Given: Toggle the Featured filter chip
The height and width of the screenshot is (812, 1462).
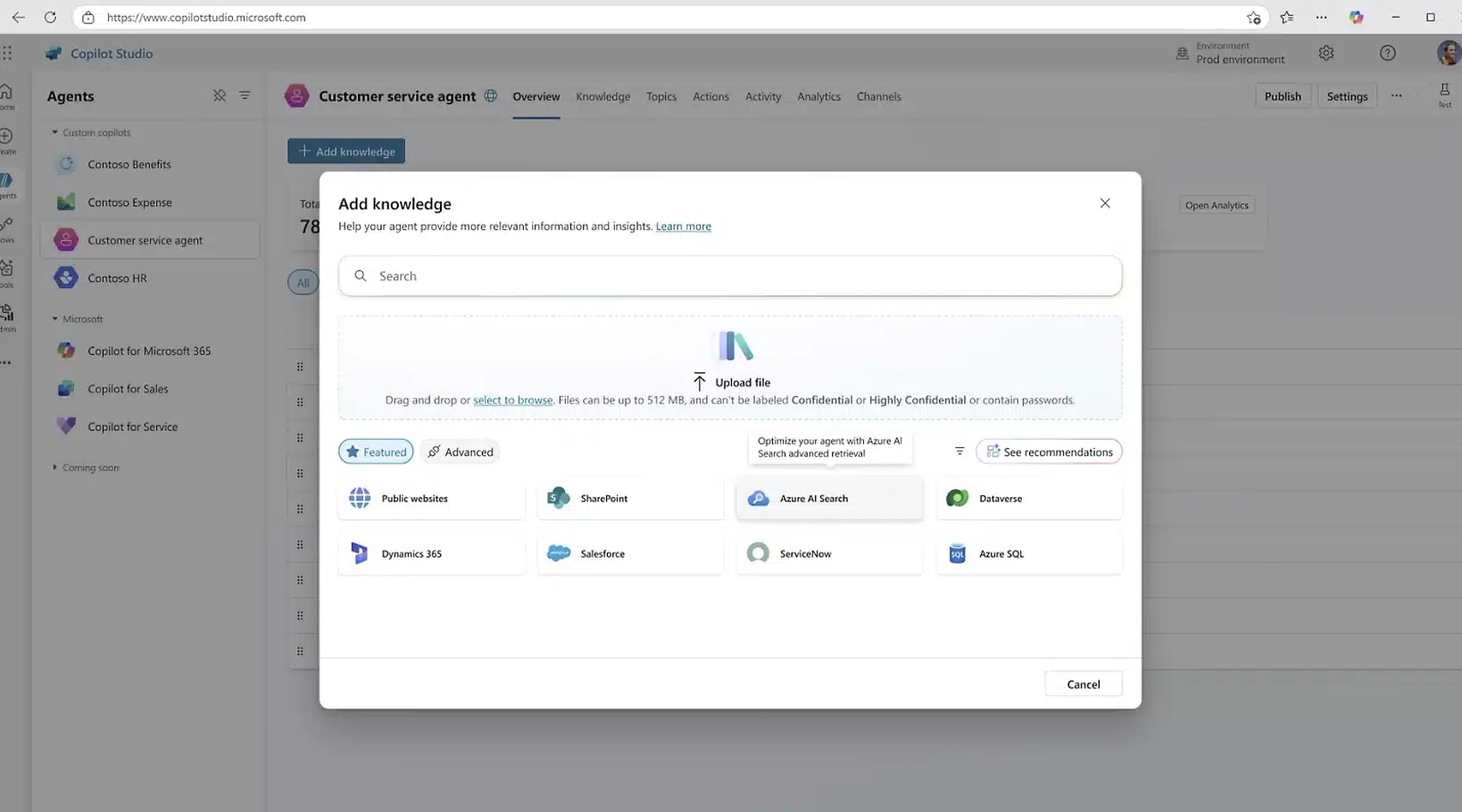Looking at the screenshot, I should pyautogui.click(x=376, y=452).
